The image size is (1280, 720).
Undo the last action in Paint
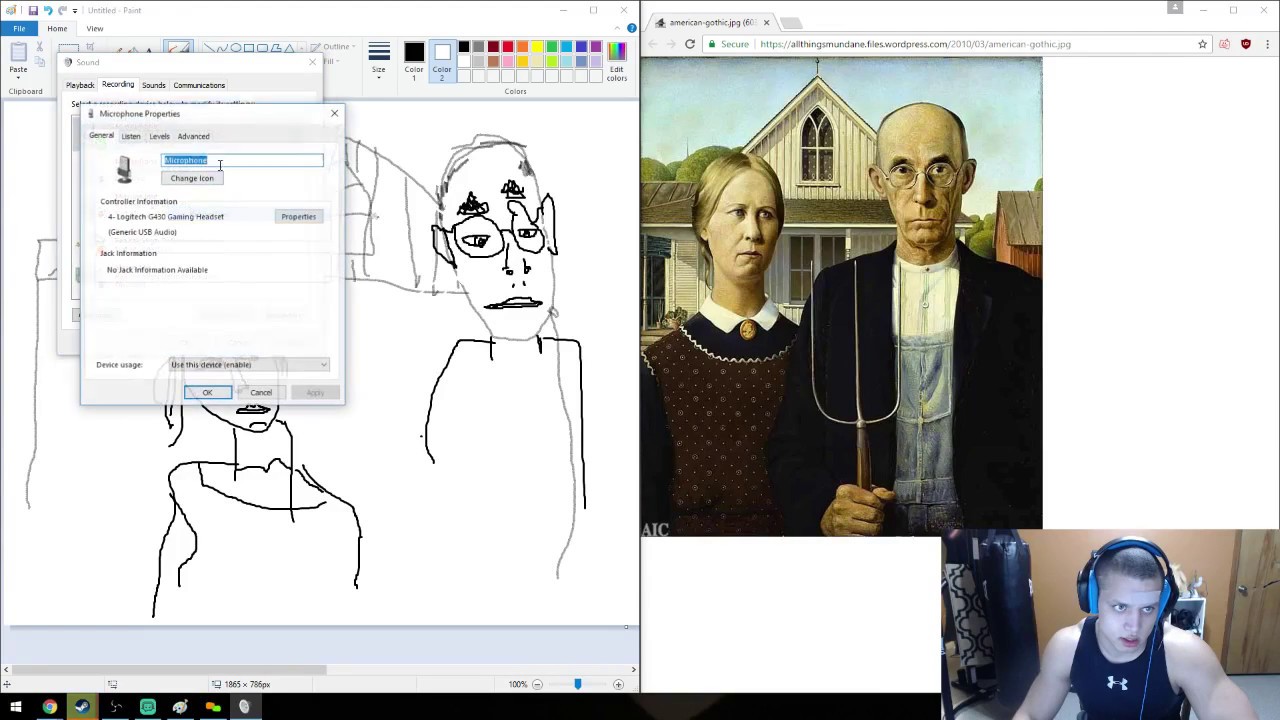[x=46, y=10]
